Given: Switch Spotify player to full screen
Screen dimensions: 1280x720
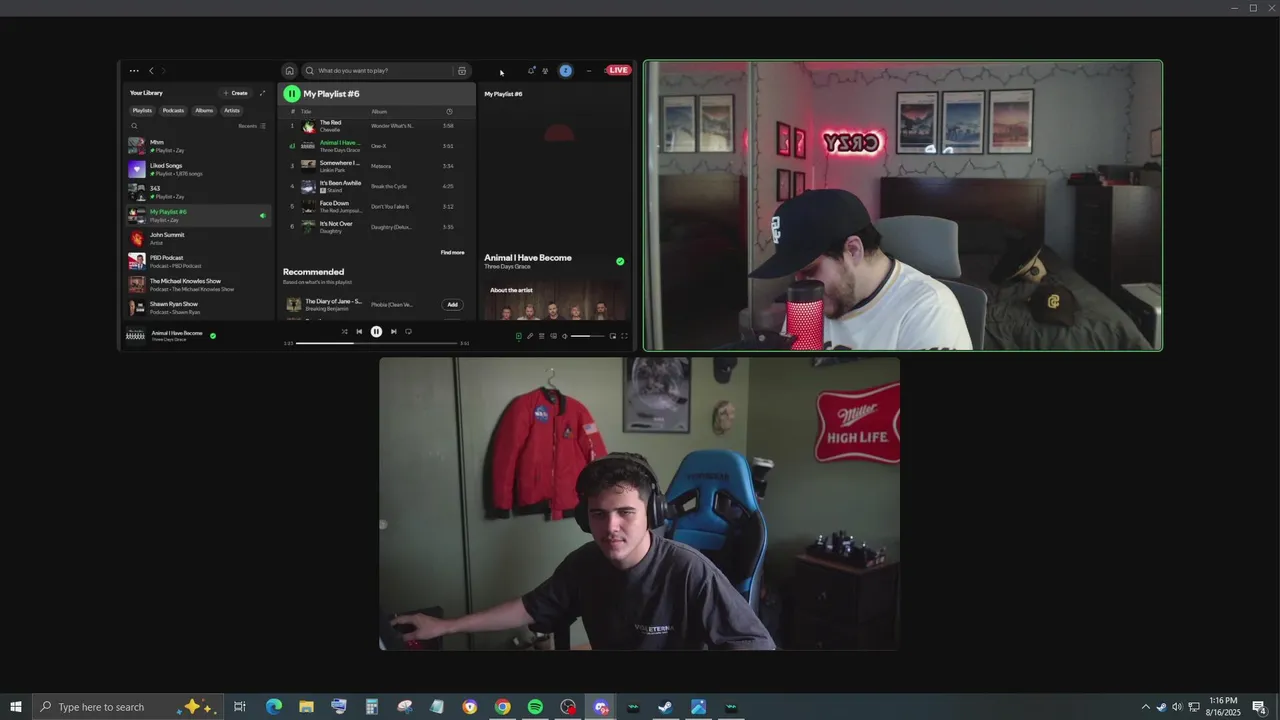Looking at the screenshot, I should pos(624,336).
